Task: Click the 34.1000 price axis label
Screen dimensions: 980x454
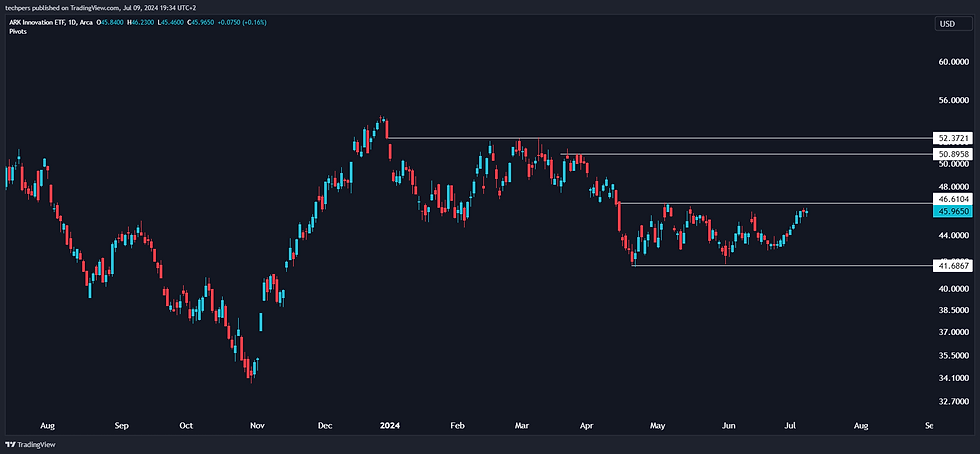Action: click(x=952, y=378)
